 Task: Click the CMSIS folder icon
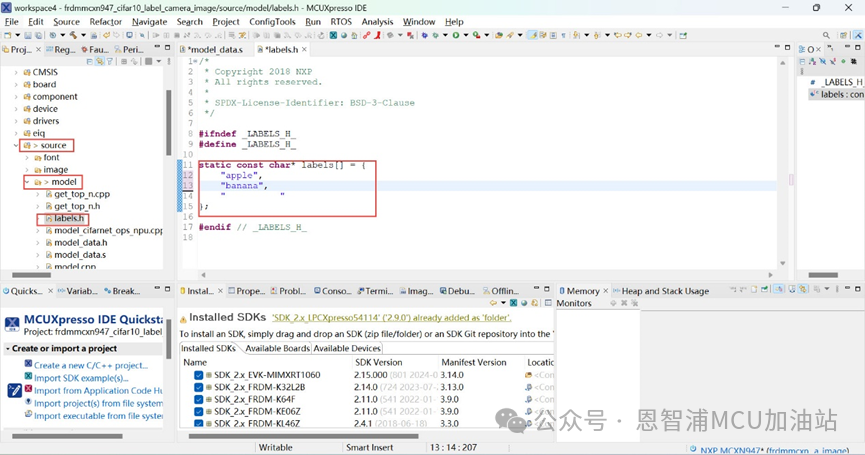pos(25,73)
